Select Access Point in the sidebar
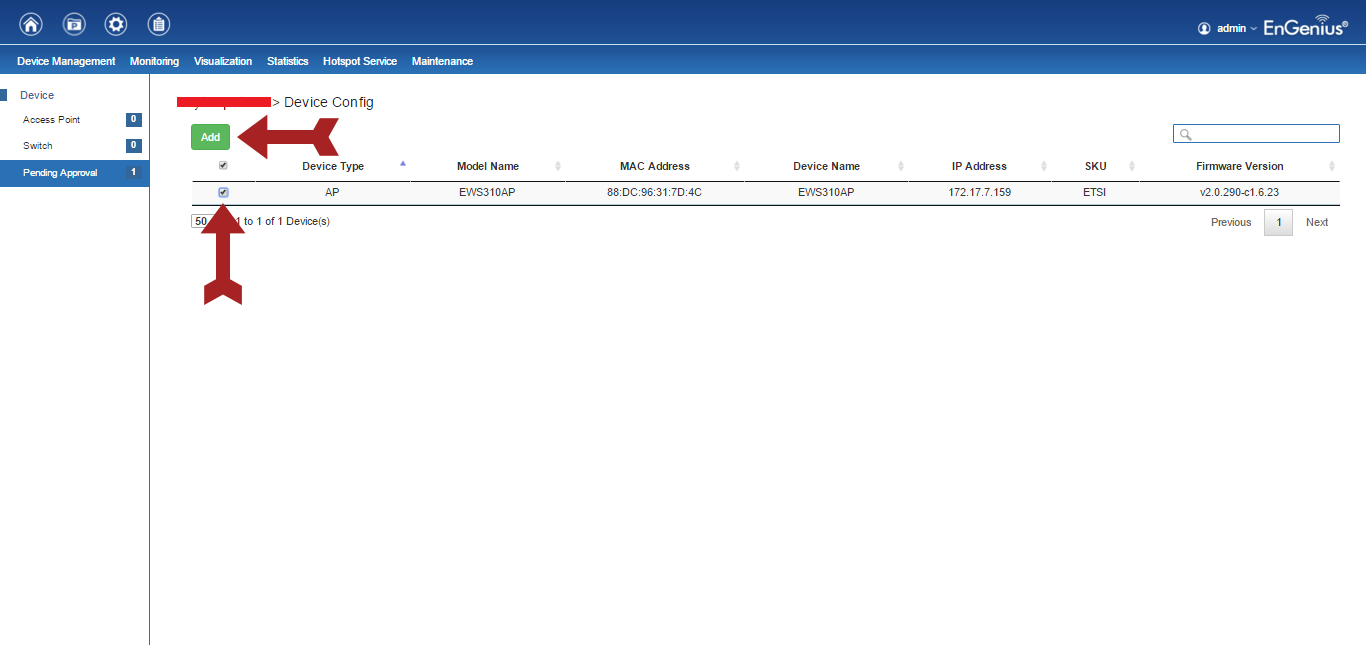The height and width of the screenshot is (645, 1366). point(52,120)
